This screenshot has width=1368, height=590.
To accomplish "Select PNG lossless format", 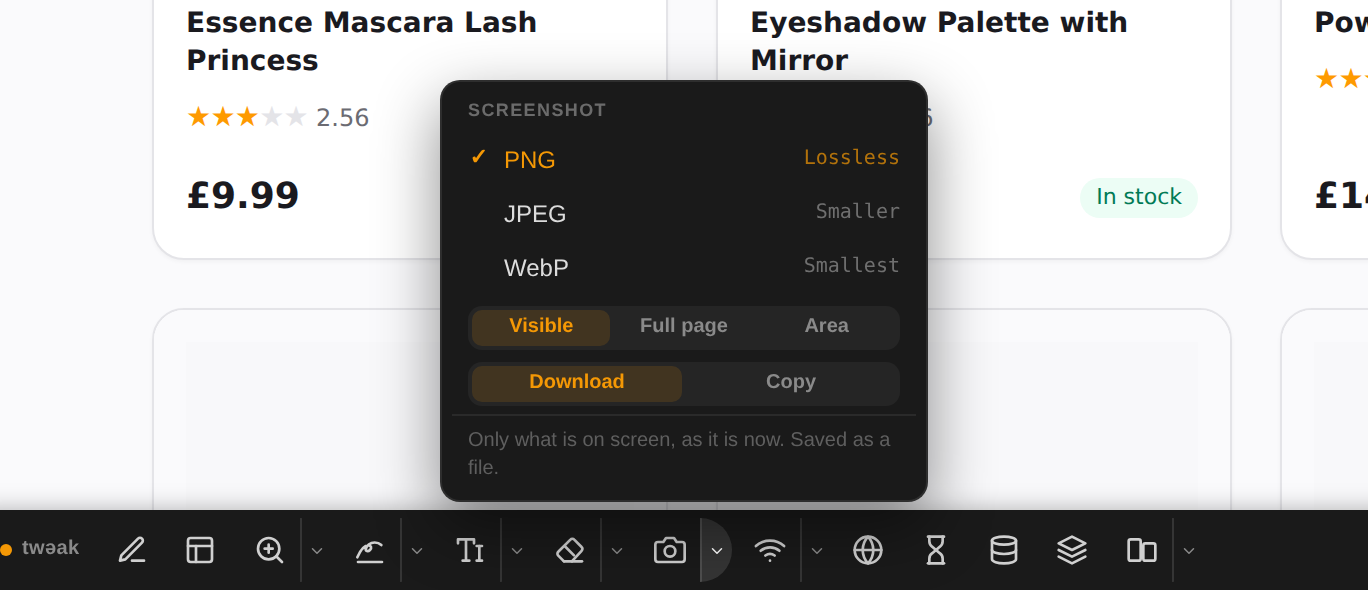I will 684,159.
